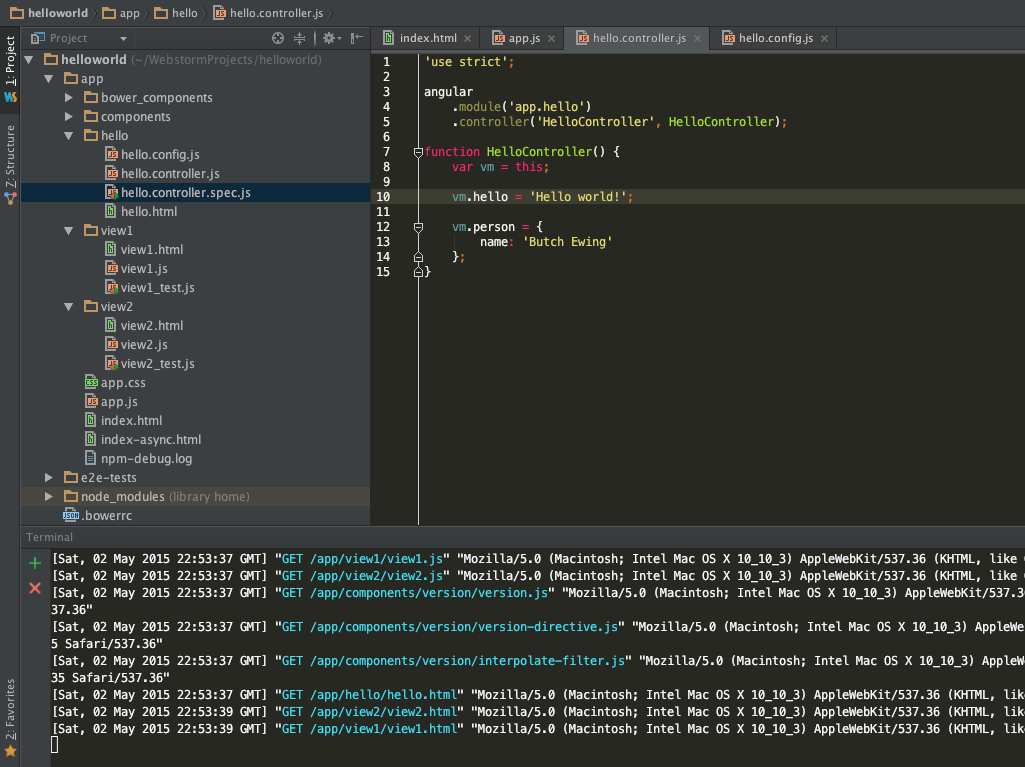The image size is (1025, 767).
Task: Click hello breadcrumb in navigation bar
Action: click(x=176, y=13)
